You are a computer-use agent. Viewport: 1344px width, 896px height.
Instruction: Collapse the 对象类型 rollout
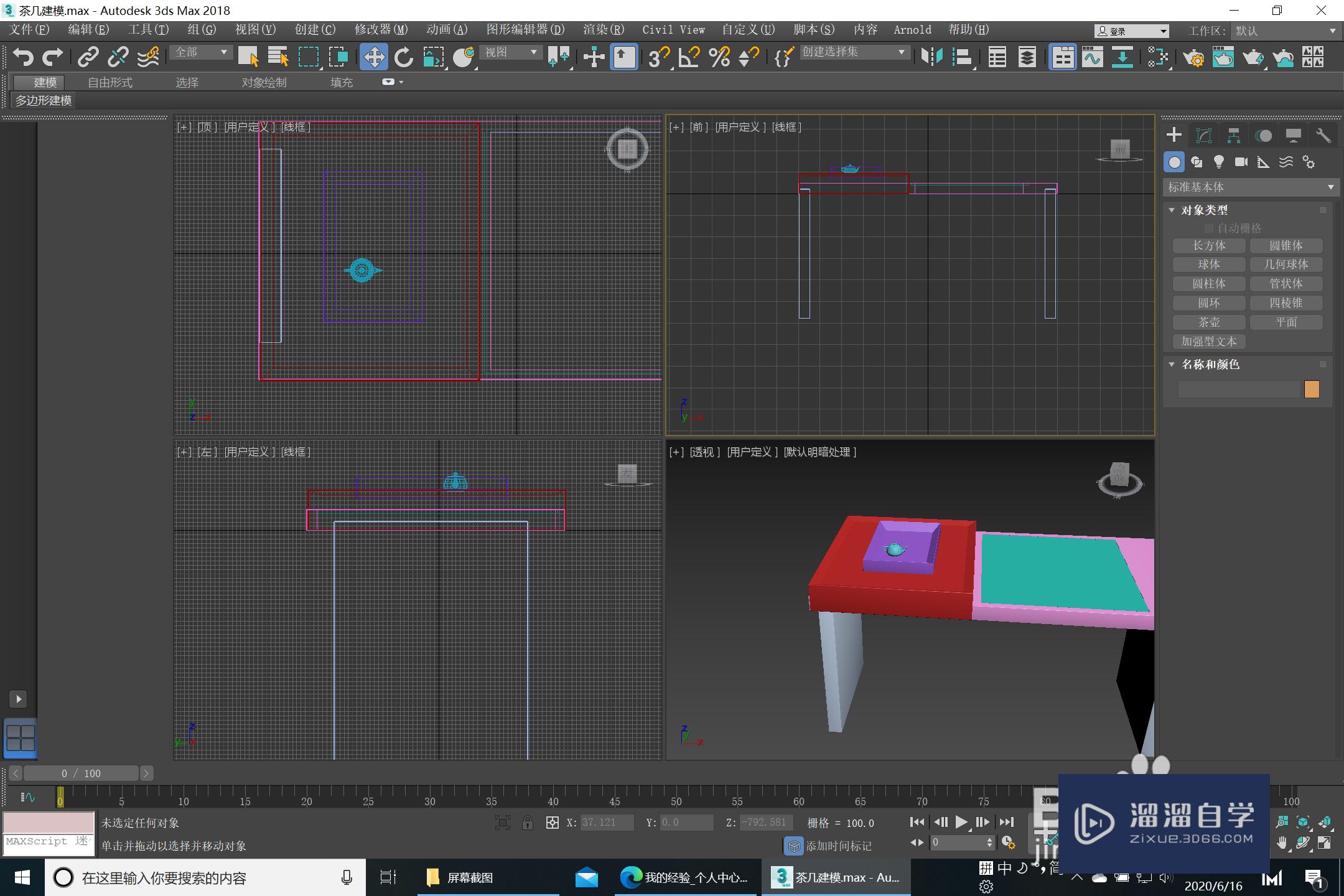tap(1172, 210)
